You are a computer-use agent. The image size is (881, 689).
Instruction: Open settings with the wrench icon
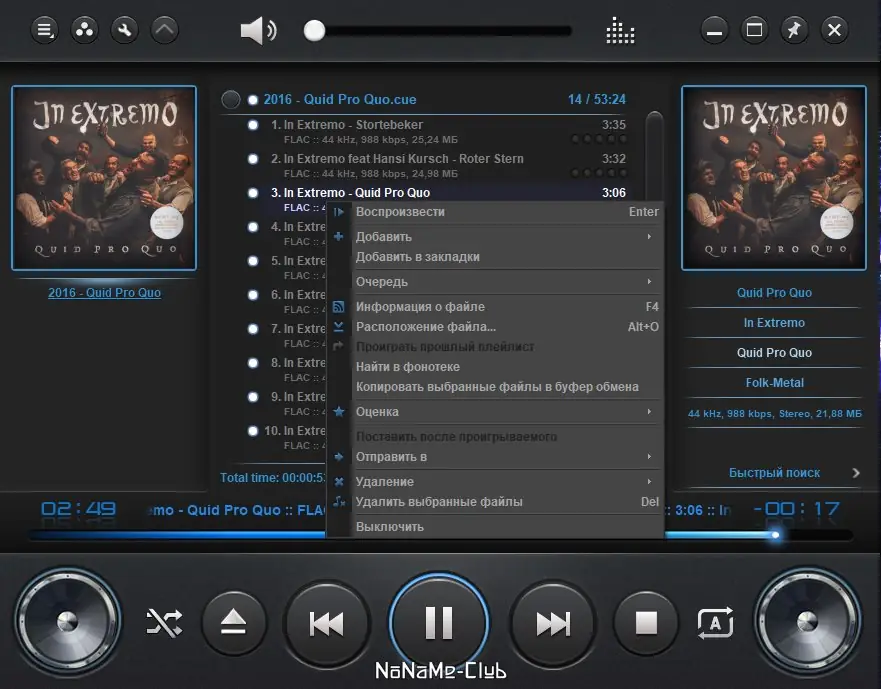click(x=124, y=29)
